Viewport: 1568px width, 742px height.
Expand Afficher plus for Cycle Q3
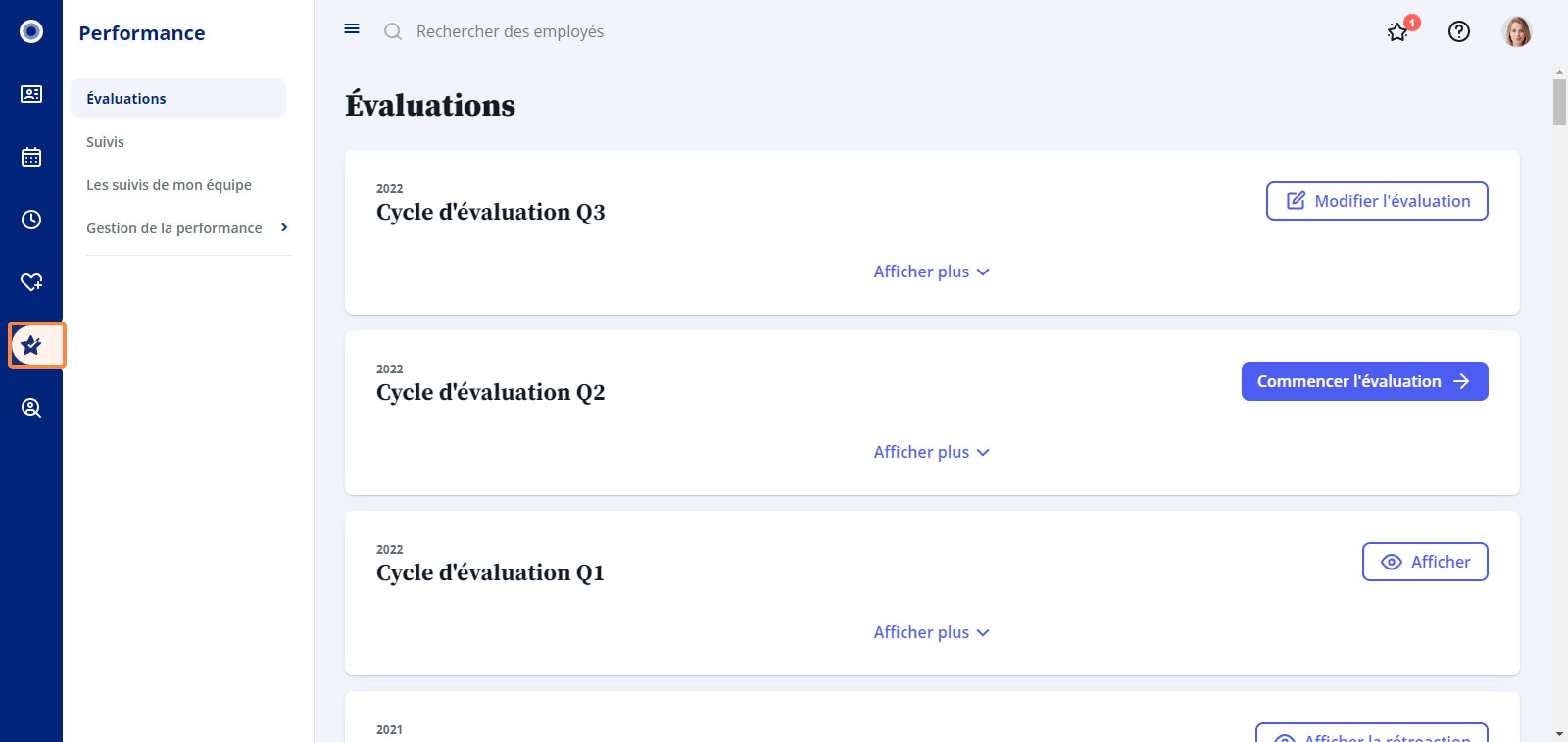931,272
